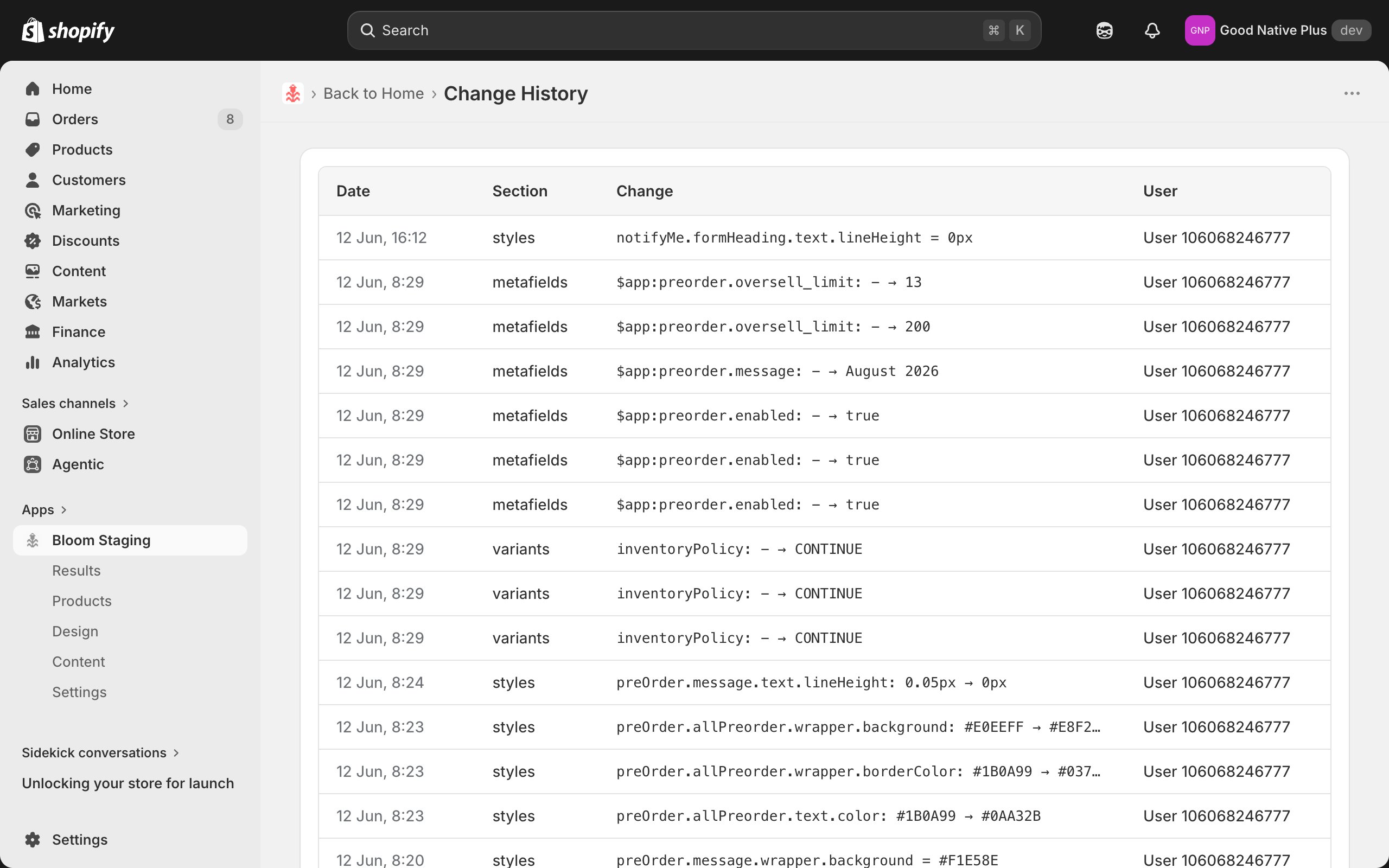
Task: Click the wrapper.borderColor #1B0A99 change
Action: click(x=859, y=772)
